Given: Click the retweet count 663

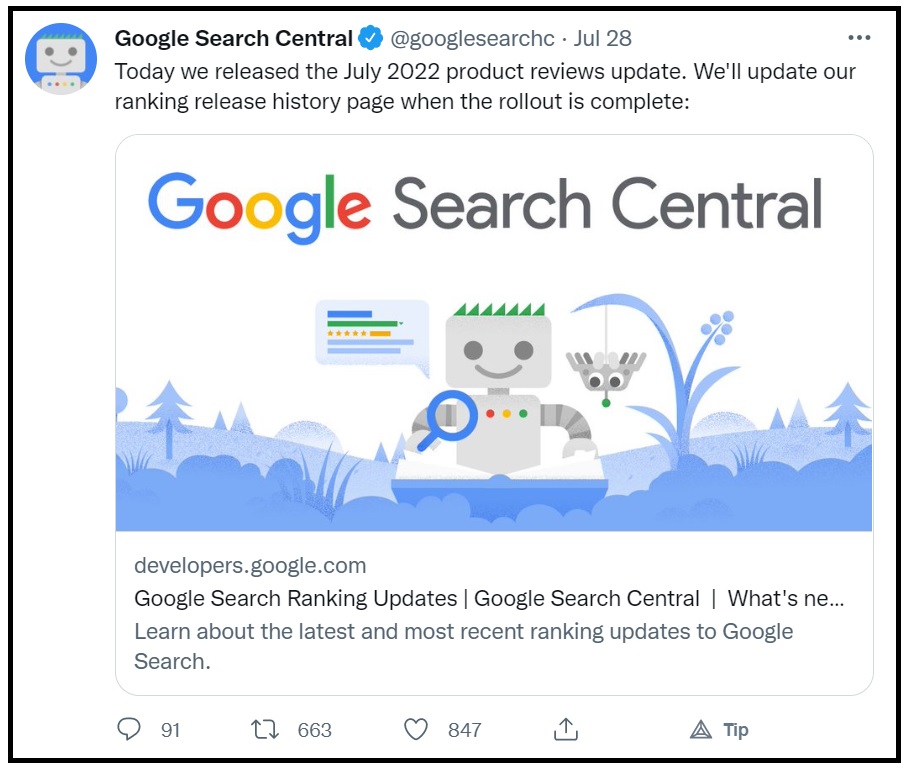Looking at the screenshot, I should pos(314,730).
